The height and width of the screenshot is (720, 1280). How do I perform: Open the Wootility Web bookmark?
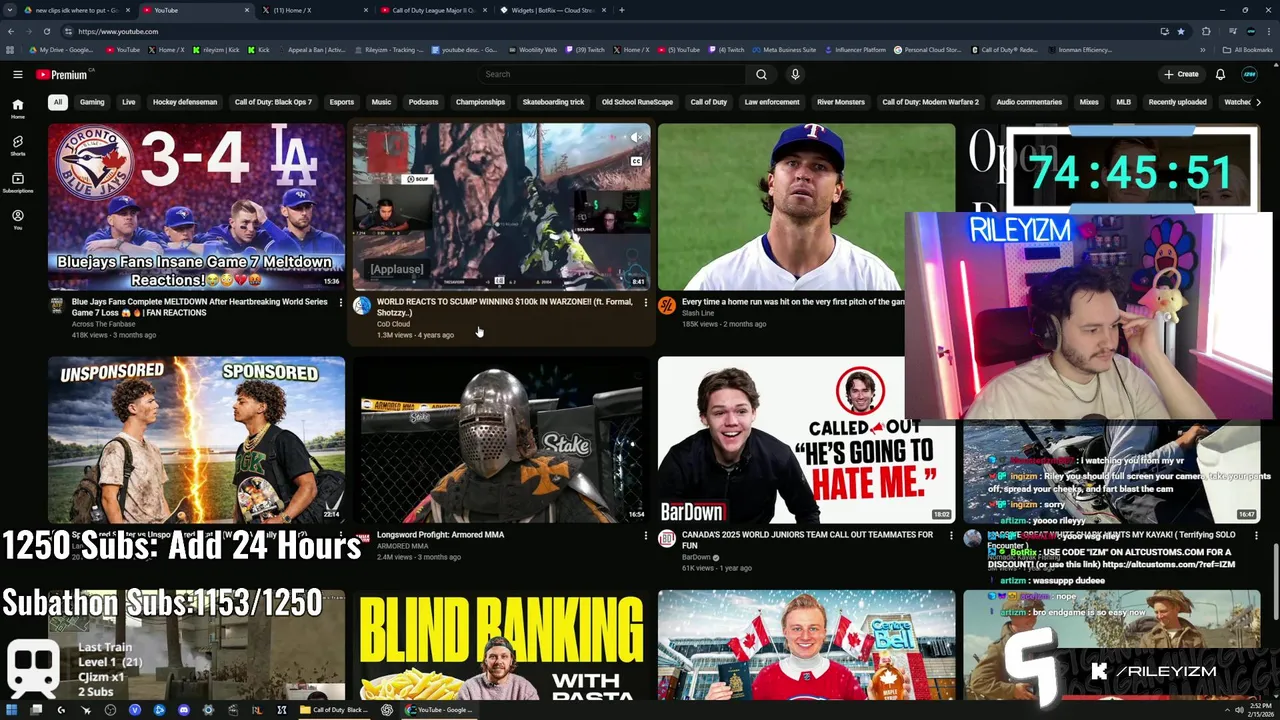[x=532, y=49]
